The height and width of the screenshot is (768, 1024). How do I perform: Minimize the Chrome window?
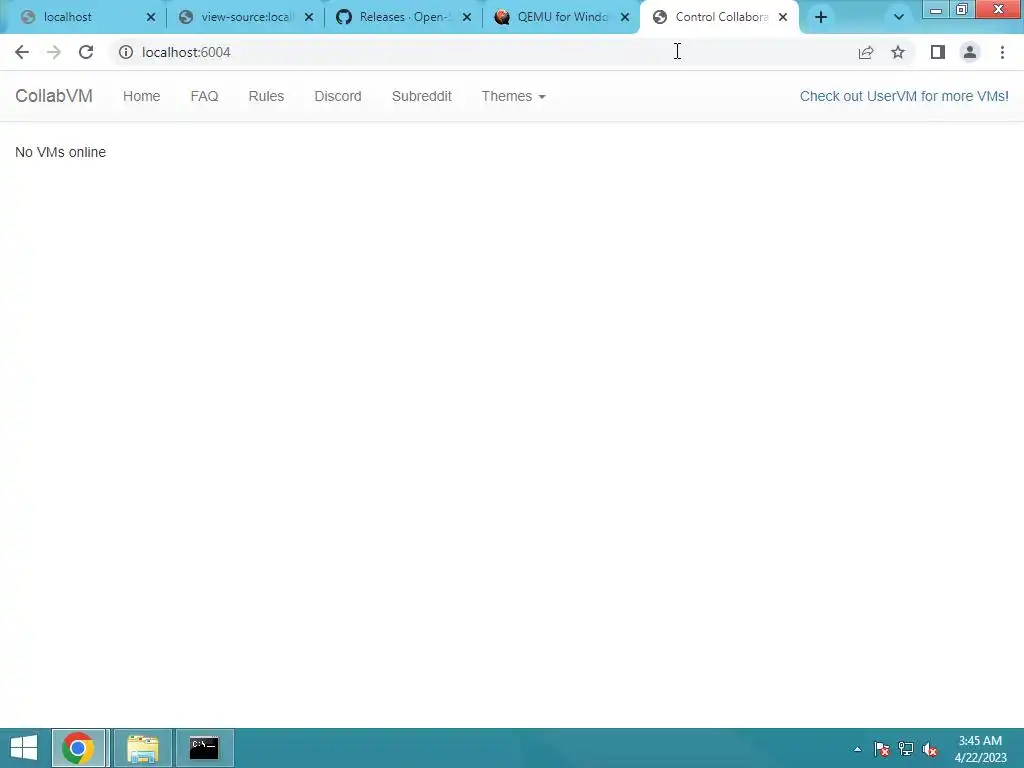tap(936, 9)
